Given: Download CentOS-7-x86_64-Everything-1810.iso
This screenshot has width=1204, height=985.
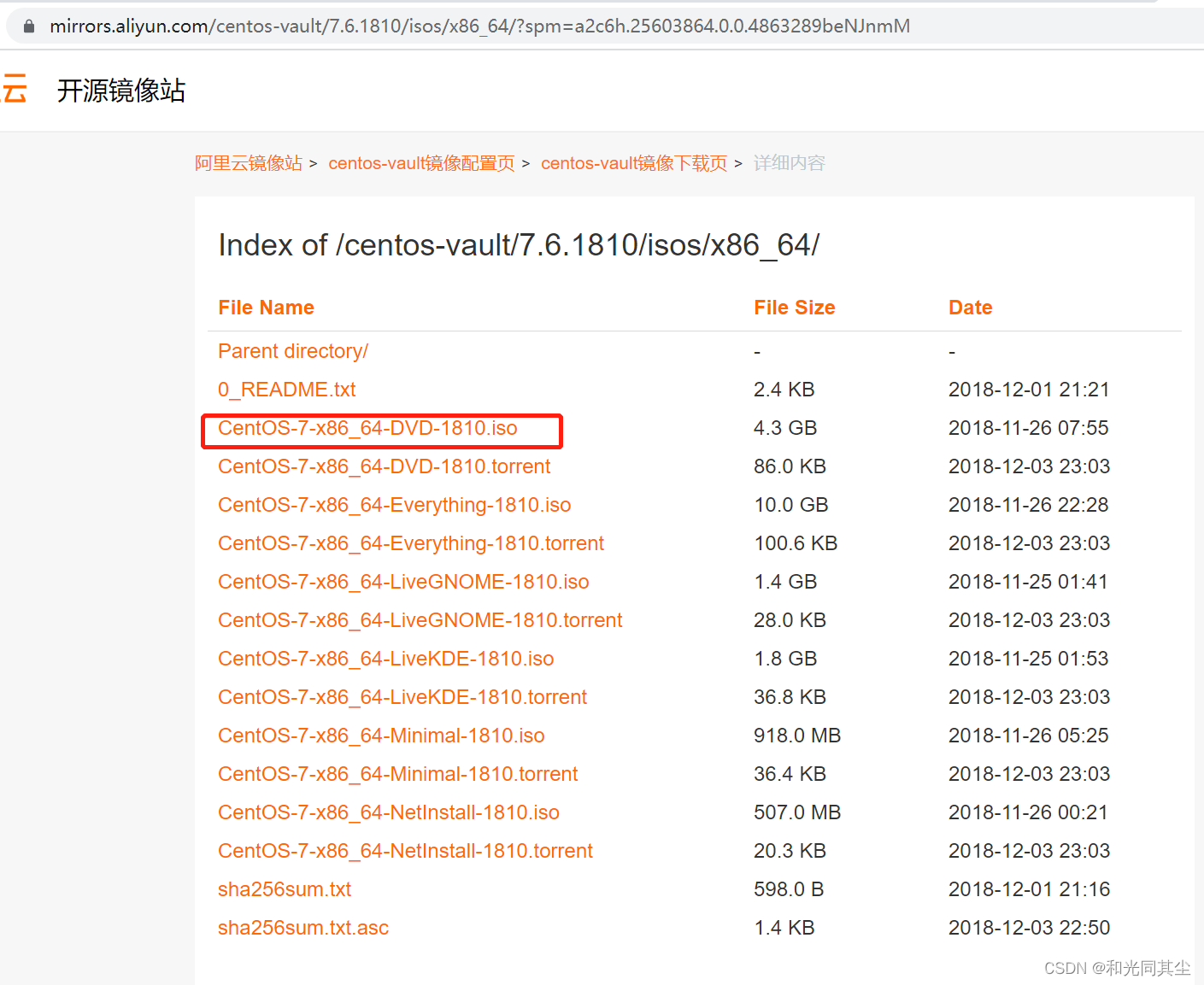Looking at the screenshot, I should point(394,505).
